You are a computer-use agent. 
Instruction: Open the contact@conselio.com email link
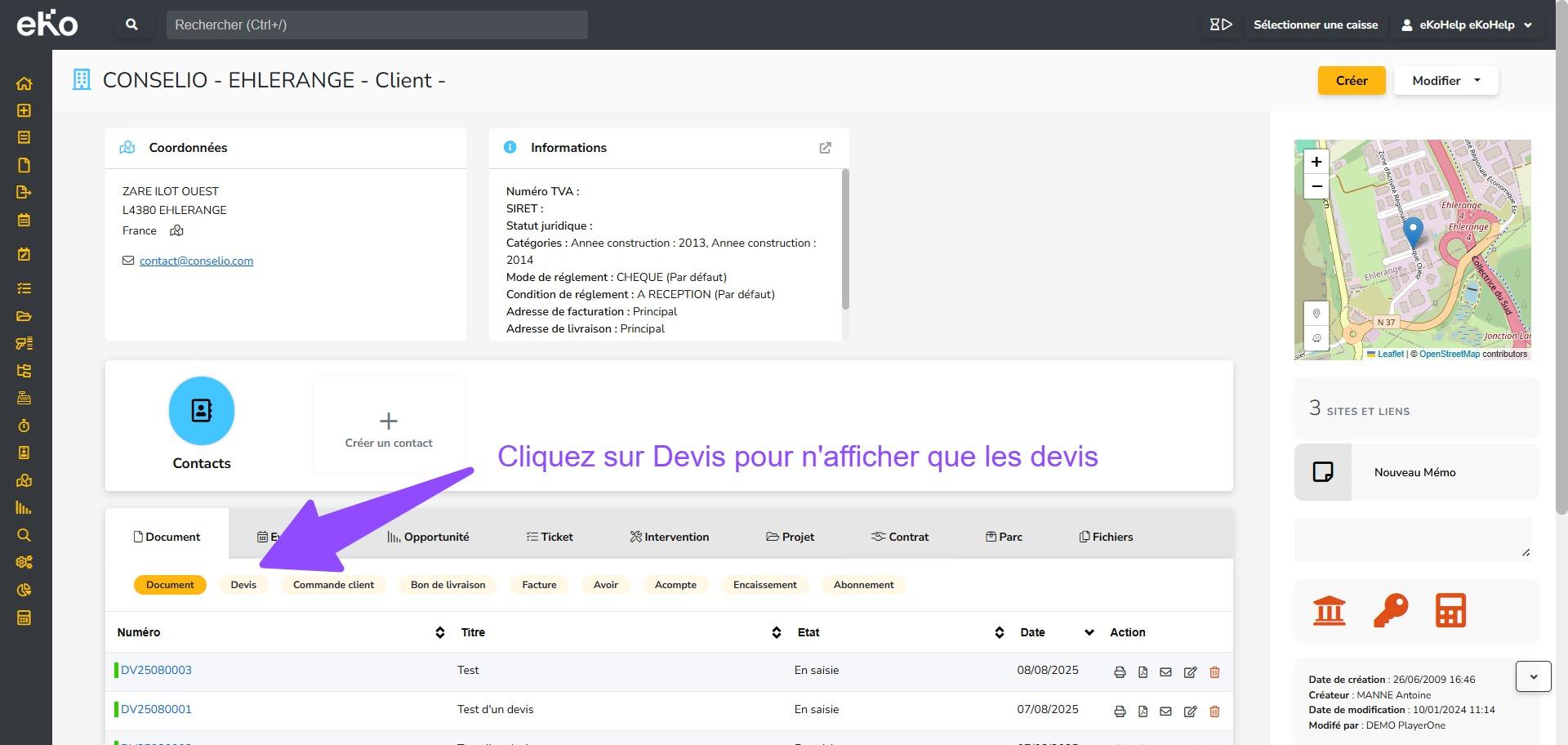tap(196, 261)
